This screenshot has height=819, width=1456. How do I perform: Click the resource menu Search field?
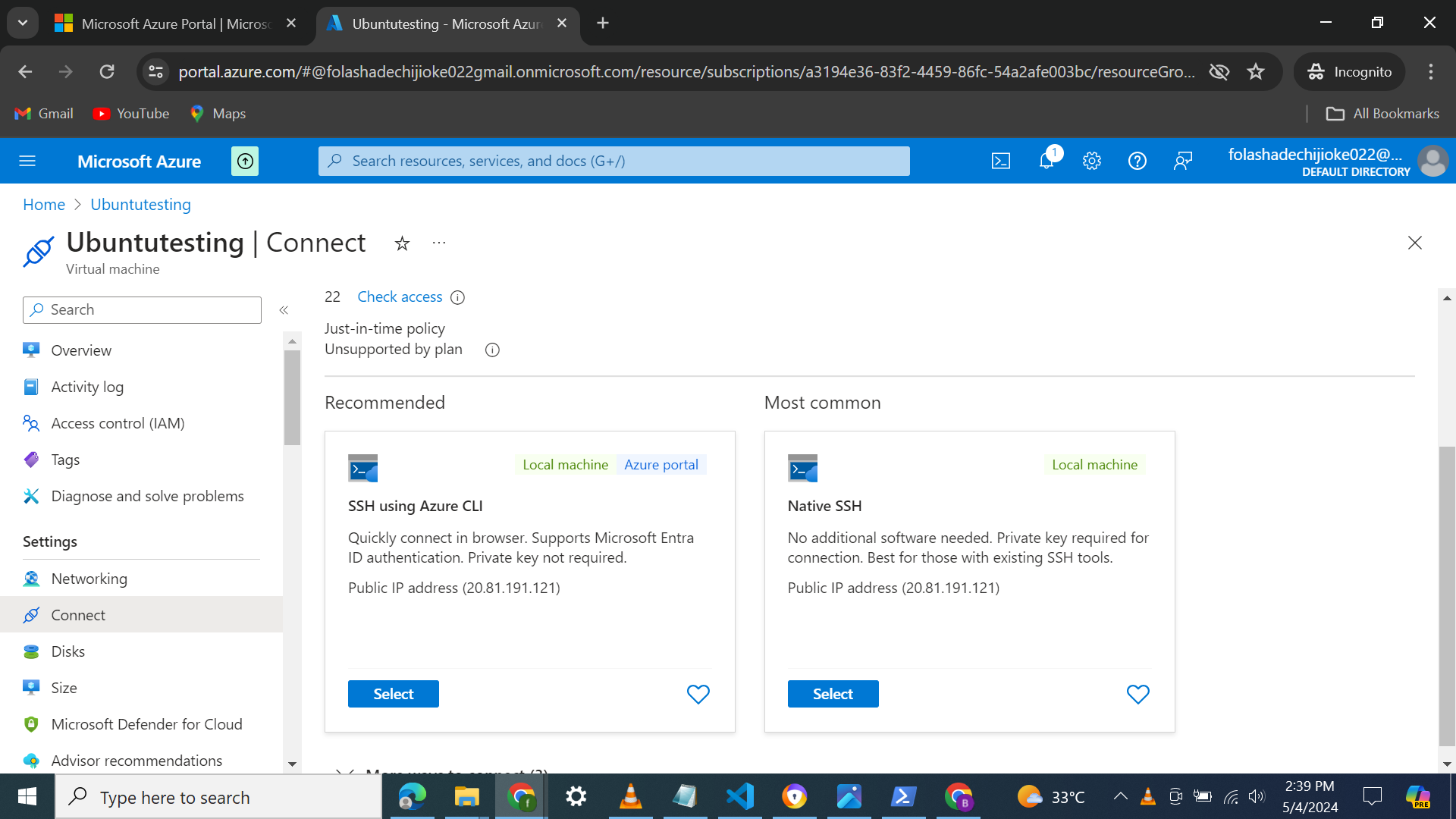pyautogui.click(x=143, y=310)
